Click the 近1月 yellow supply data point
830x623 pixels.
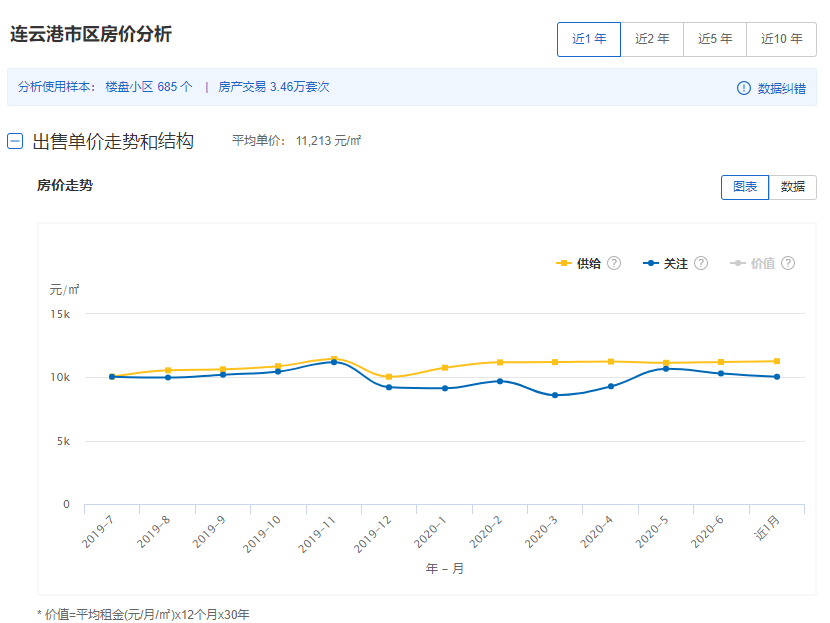click(x=777, y=361)
